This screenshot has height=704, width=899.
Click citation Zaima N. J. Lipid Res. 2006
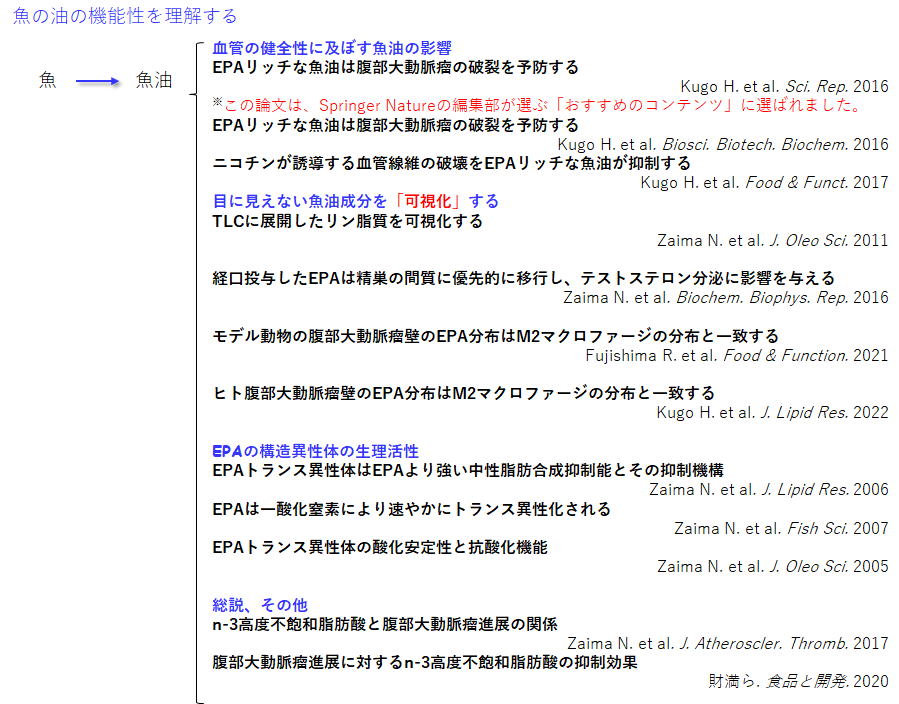point(769,490)
